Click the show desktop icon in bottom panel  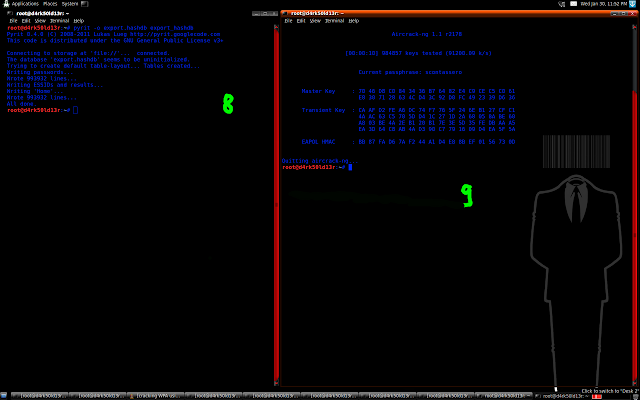pos(4,396)
